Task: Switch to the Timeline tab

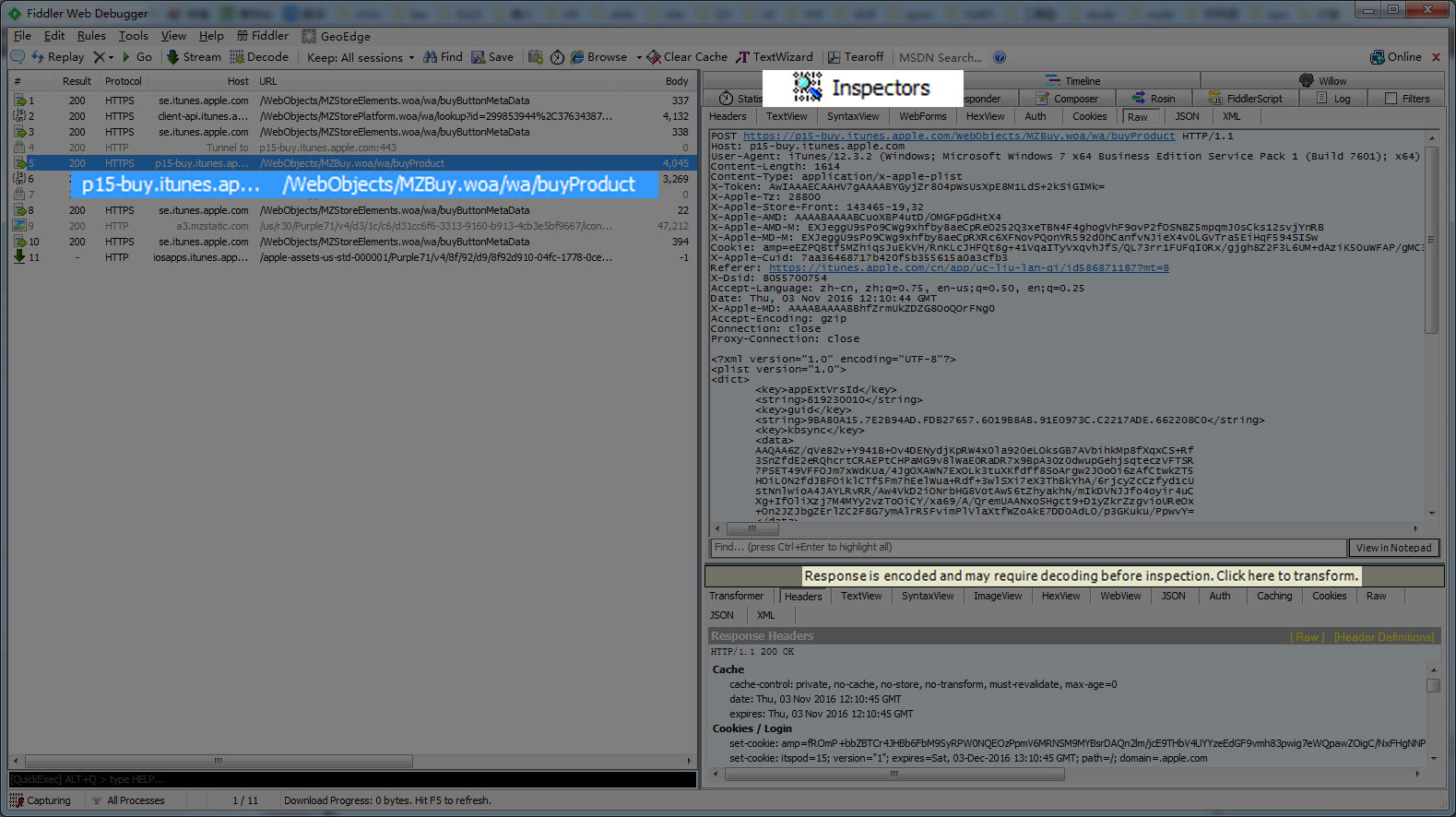Action: click(1073, 81)
